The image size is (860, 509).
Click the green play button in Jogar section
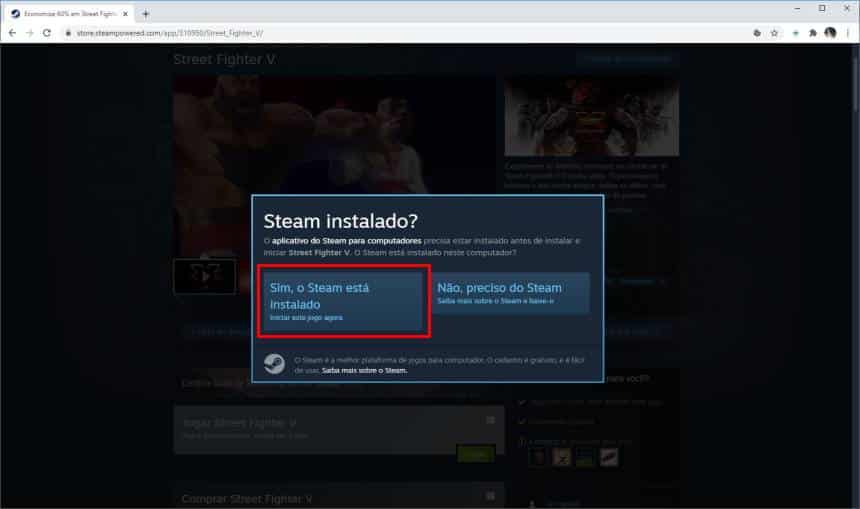click(476, 454)
